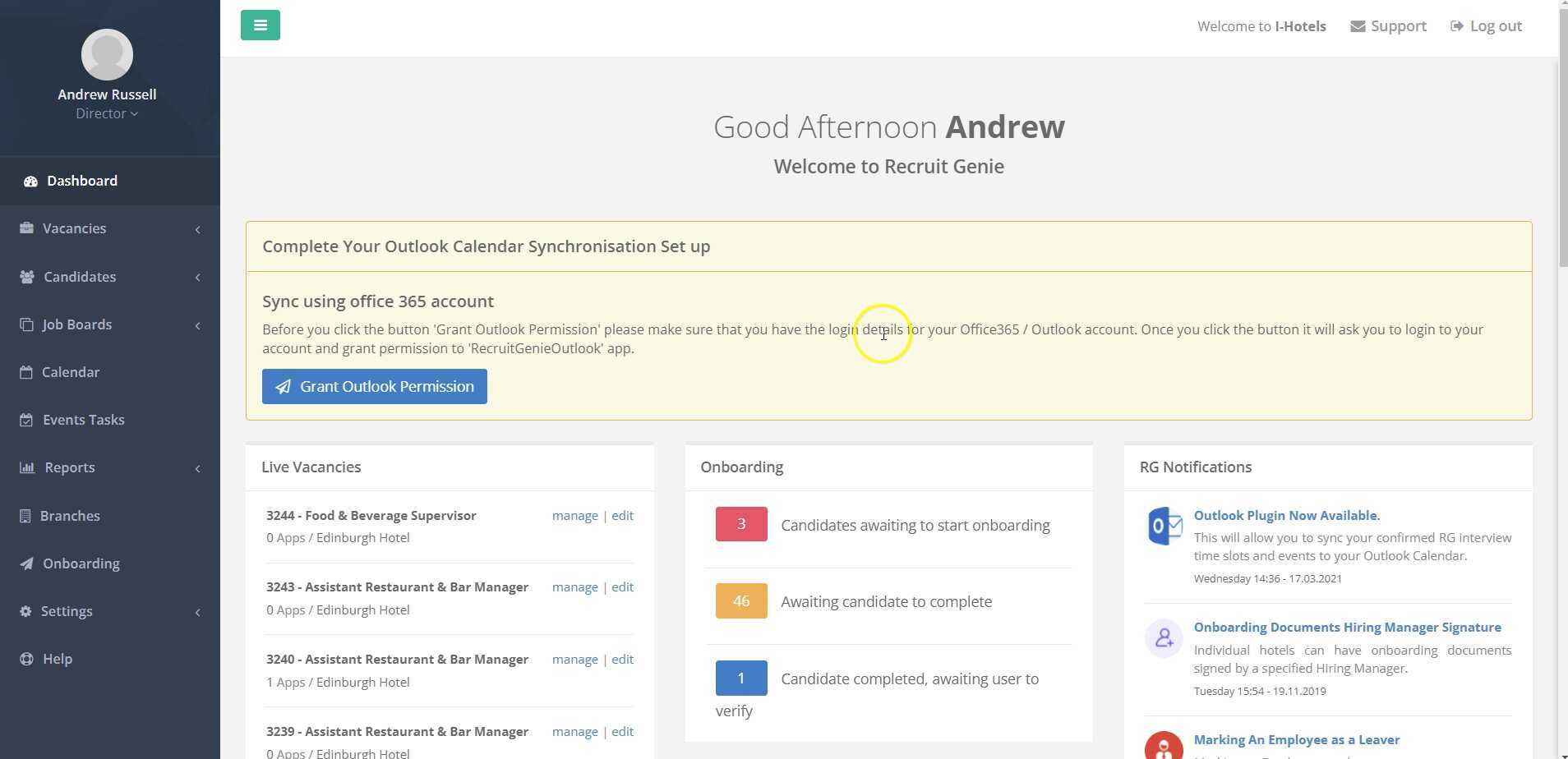Toggle the hamburger sidebar menu button

pyautogui.click(x=261, y=25)
